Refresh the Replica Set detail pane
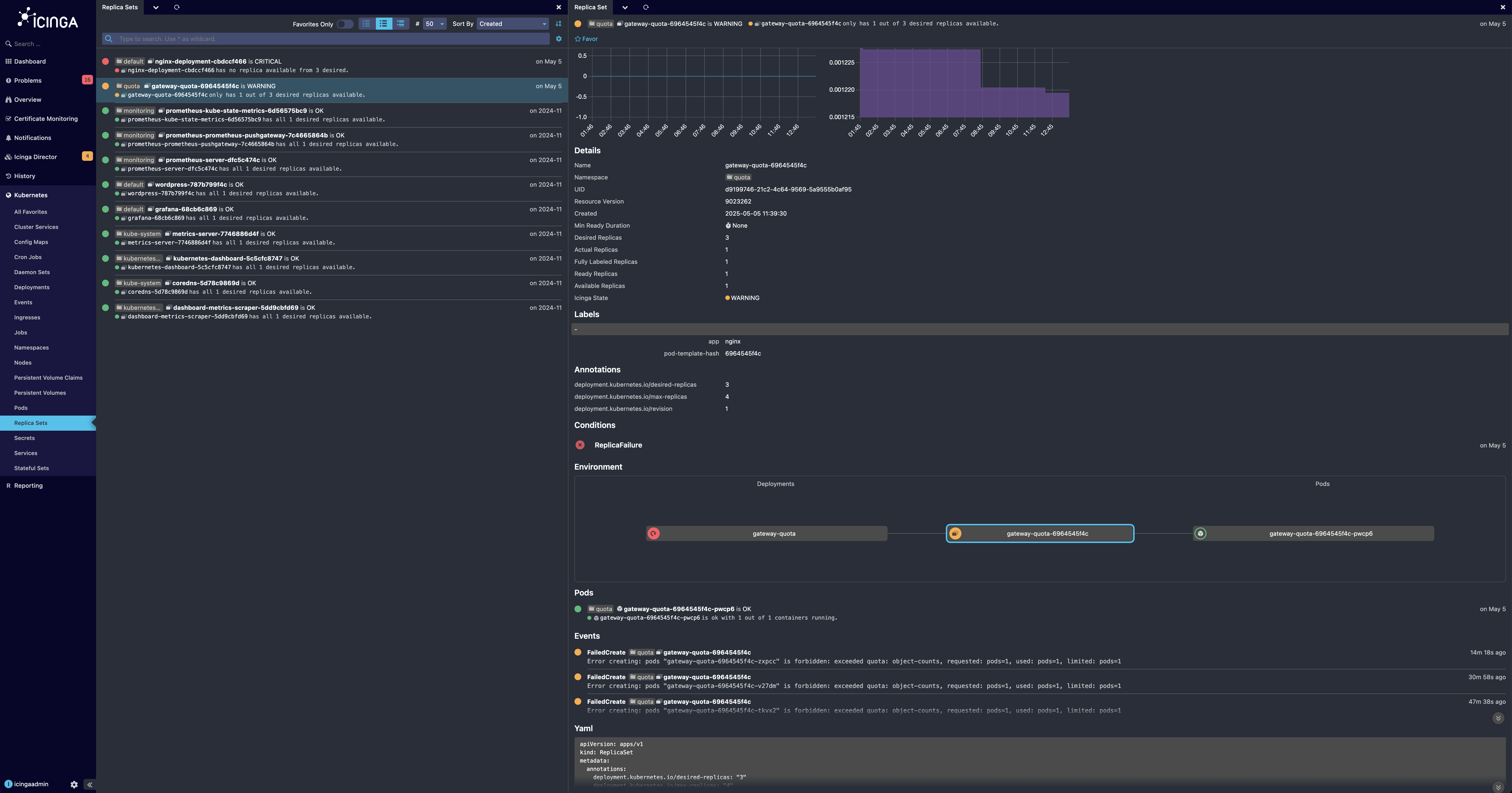 click(x=645, y=7)
